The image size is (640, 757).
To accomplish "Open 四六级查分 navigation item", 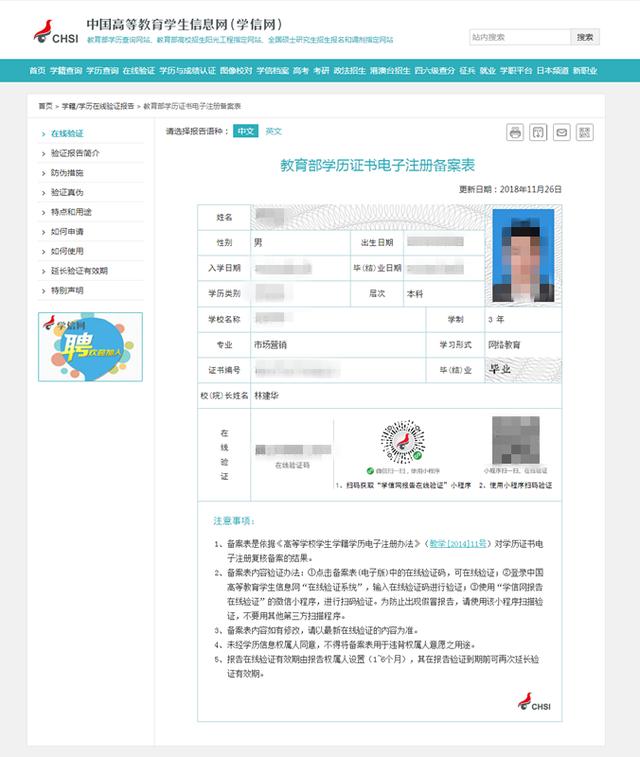I will pos(434,71).
